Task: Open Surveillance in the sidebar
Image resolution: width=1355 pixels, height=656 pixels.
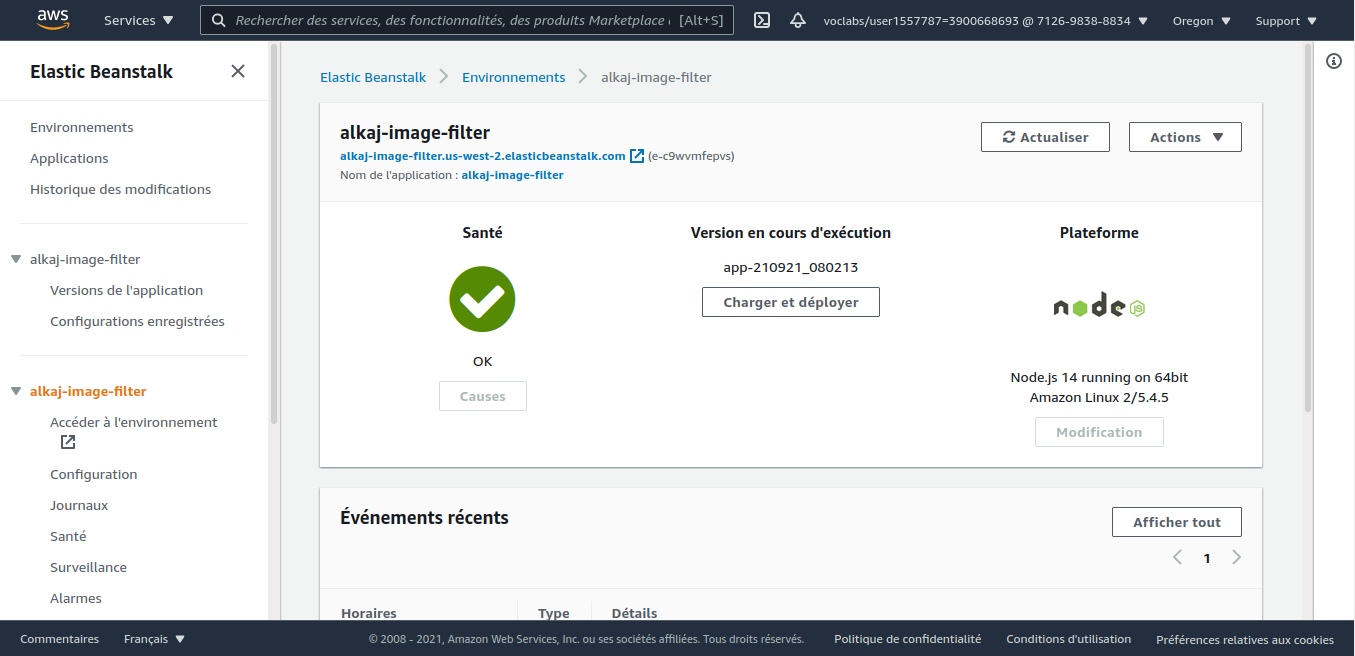Action: [88, 567]
